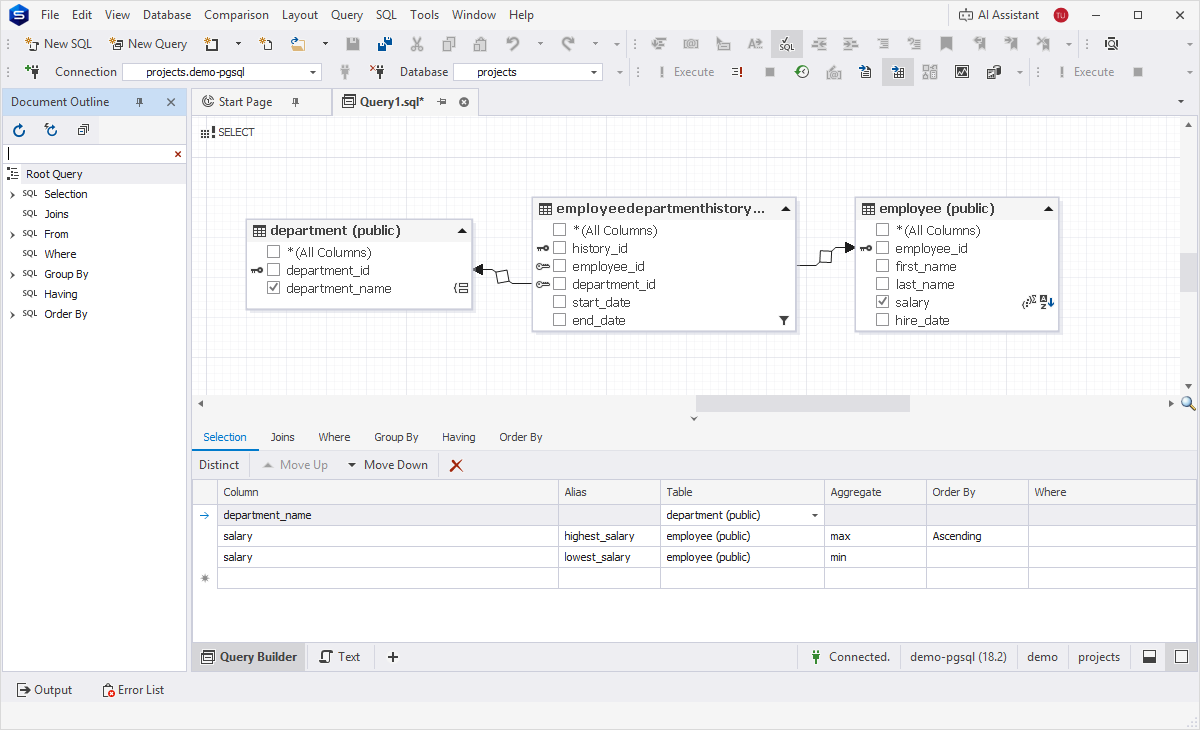Switch to the Joins tab

tap(283, 437)
